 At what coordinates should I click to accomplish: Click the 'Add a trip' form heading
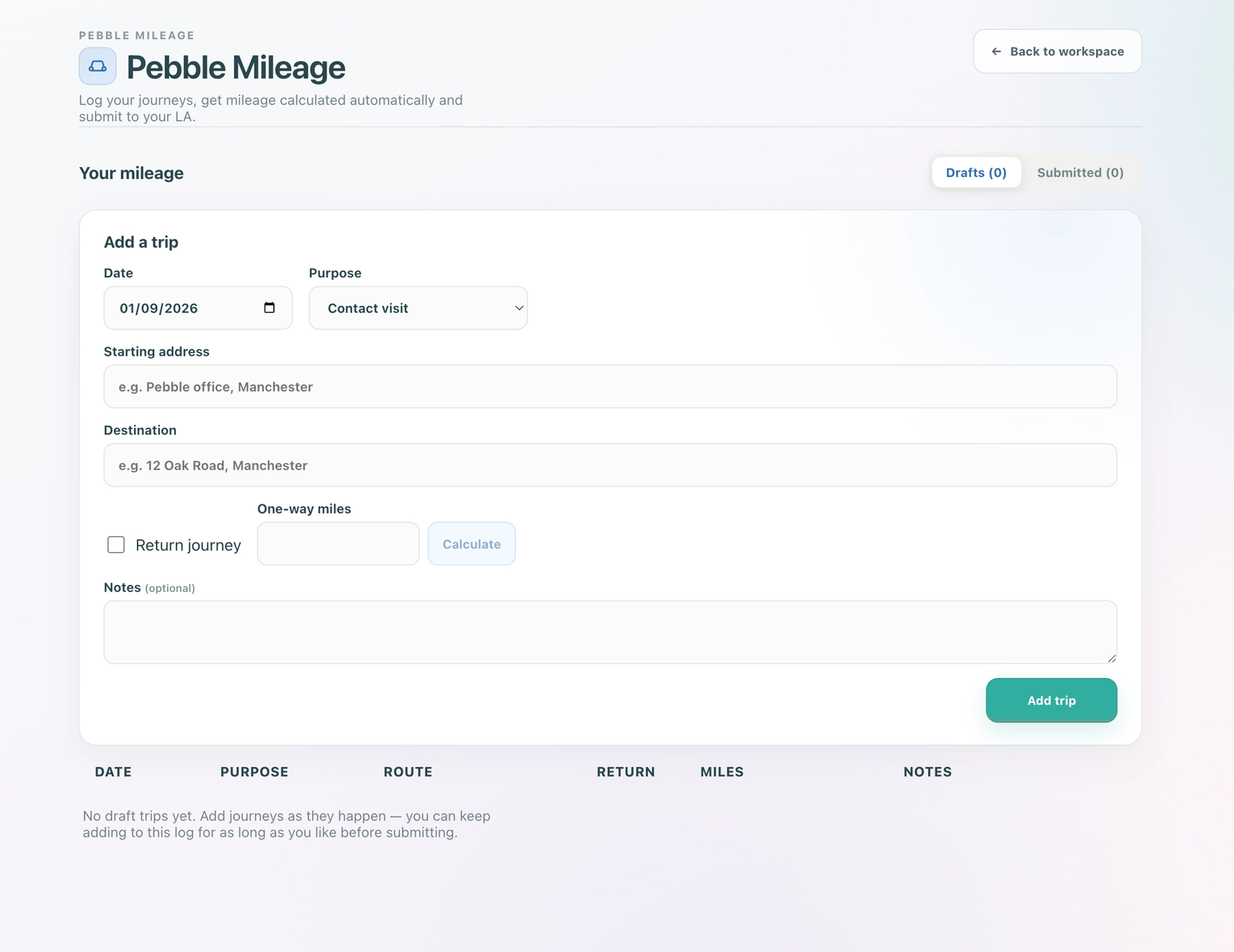[141, 242]
